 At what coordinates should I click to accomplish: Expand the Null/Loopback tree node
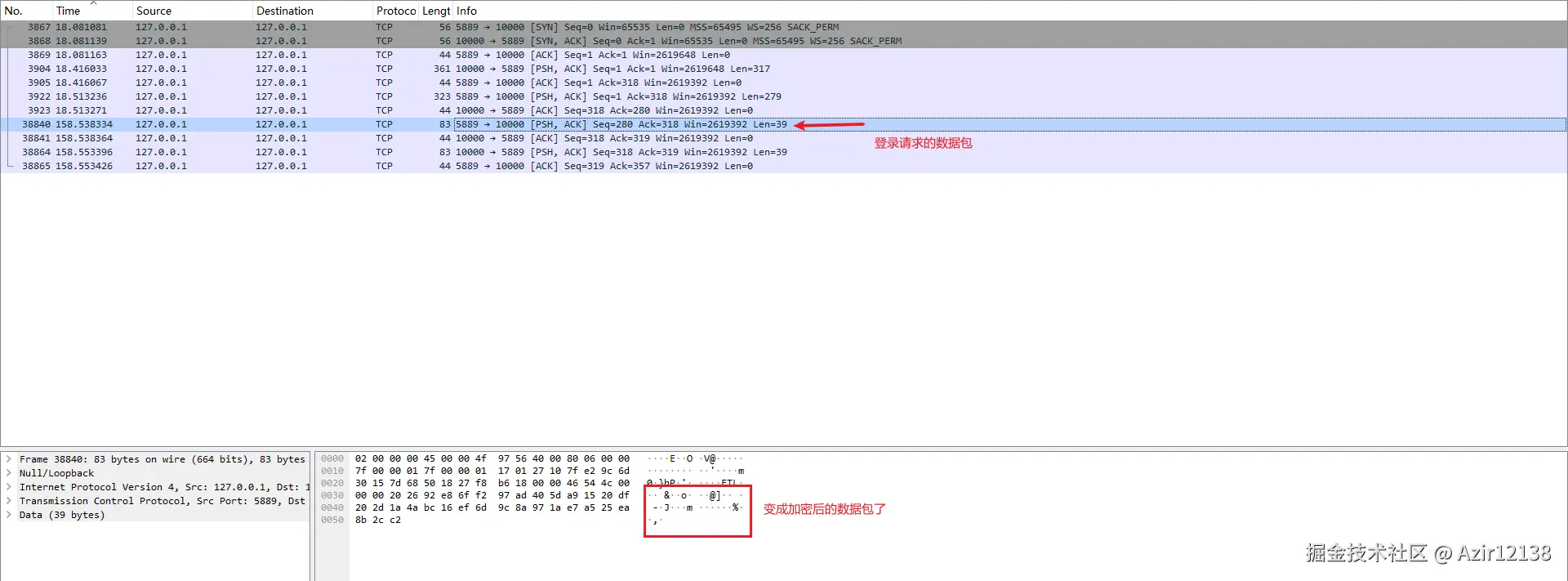(9, 473)
